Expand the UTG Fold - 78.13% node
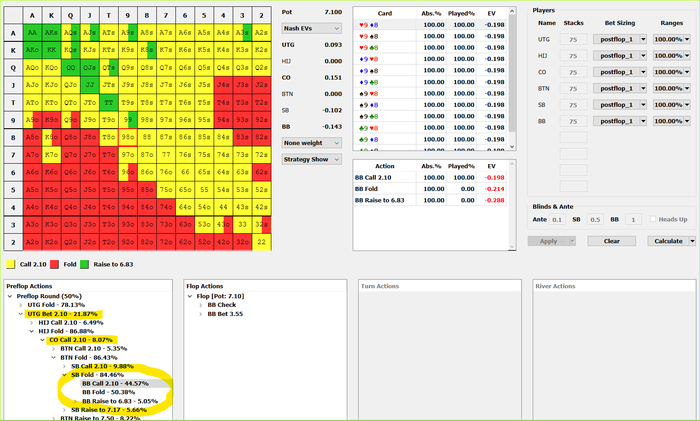The image size is (700, 421). 21,305
